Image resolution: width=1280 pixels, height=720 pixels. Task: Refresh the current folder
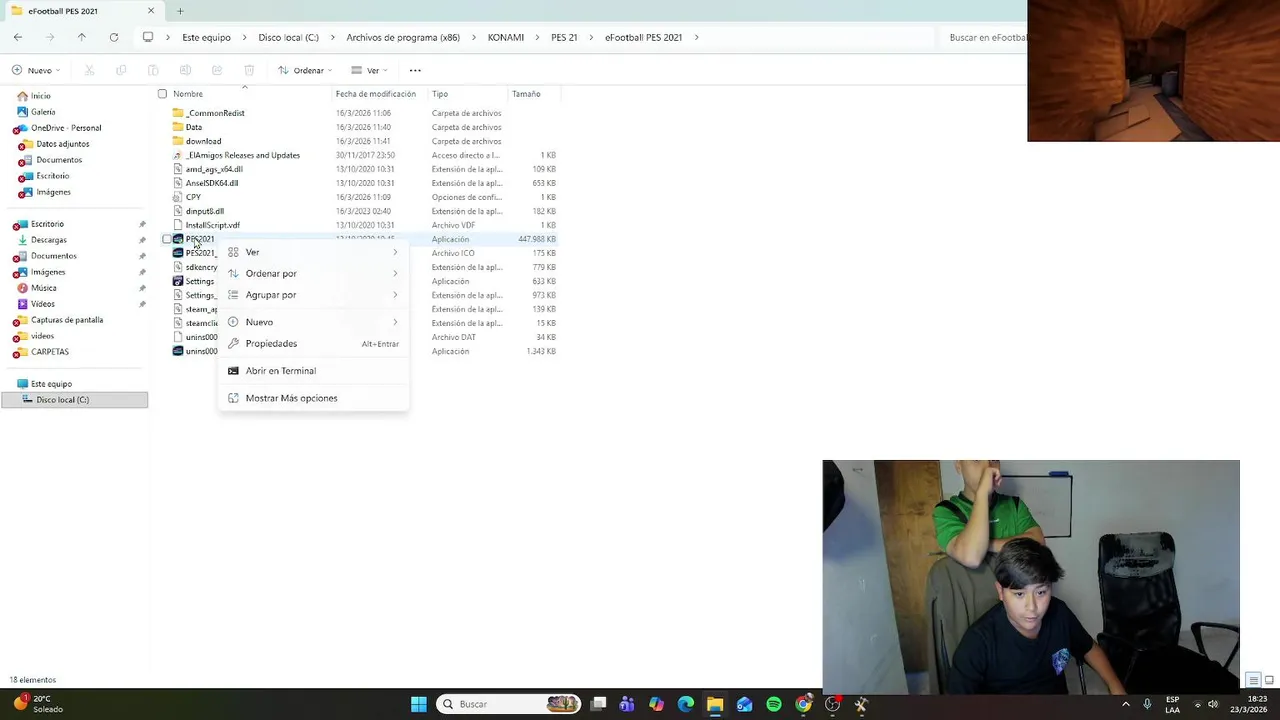click(114, 37)
